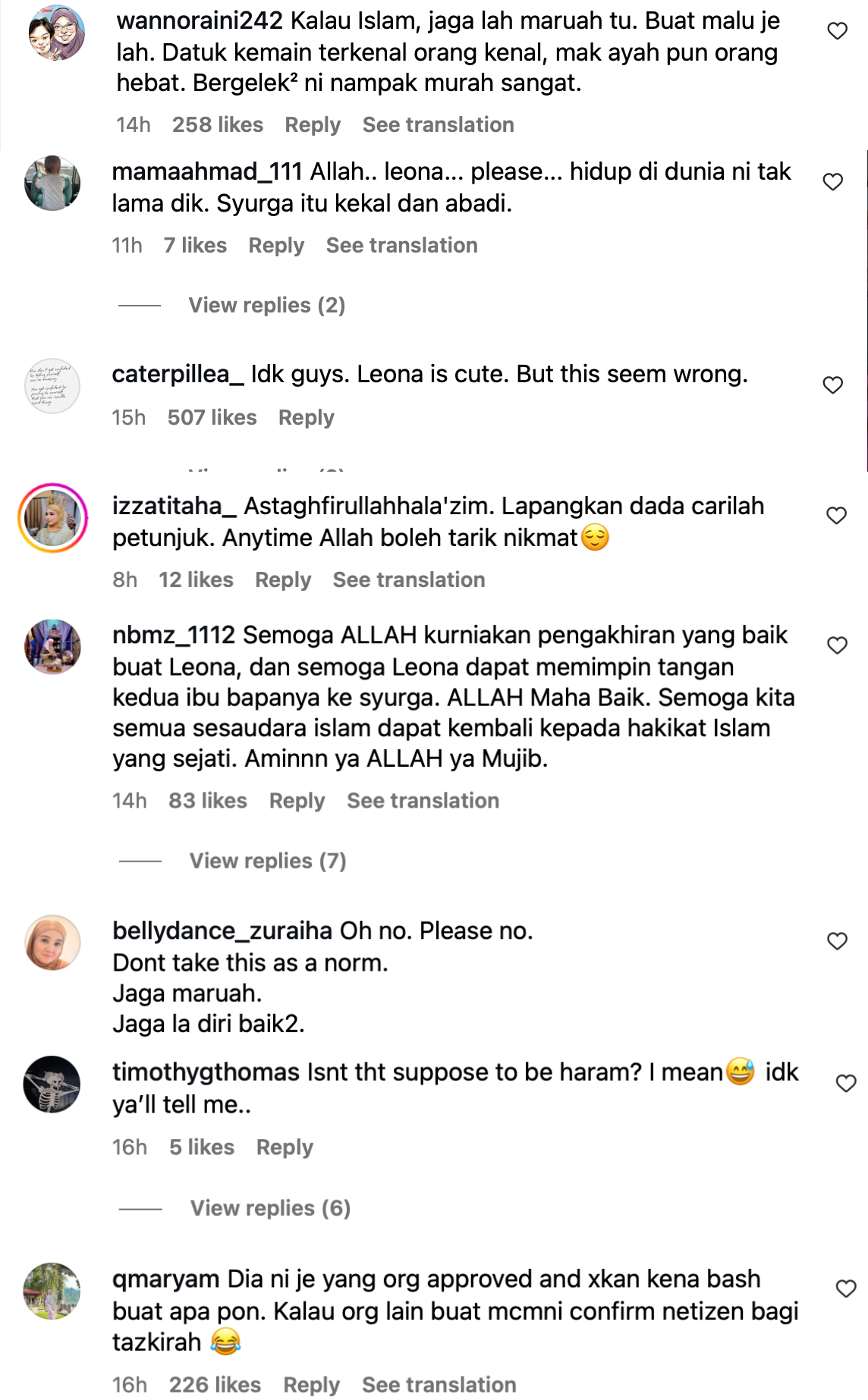The width and height of the screenshot is (868, 1400).
Task: View the 507 likes on caterpillea_'s comment
Action: click(x=212, y=417)
